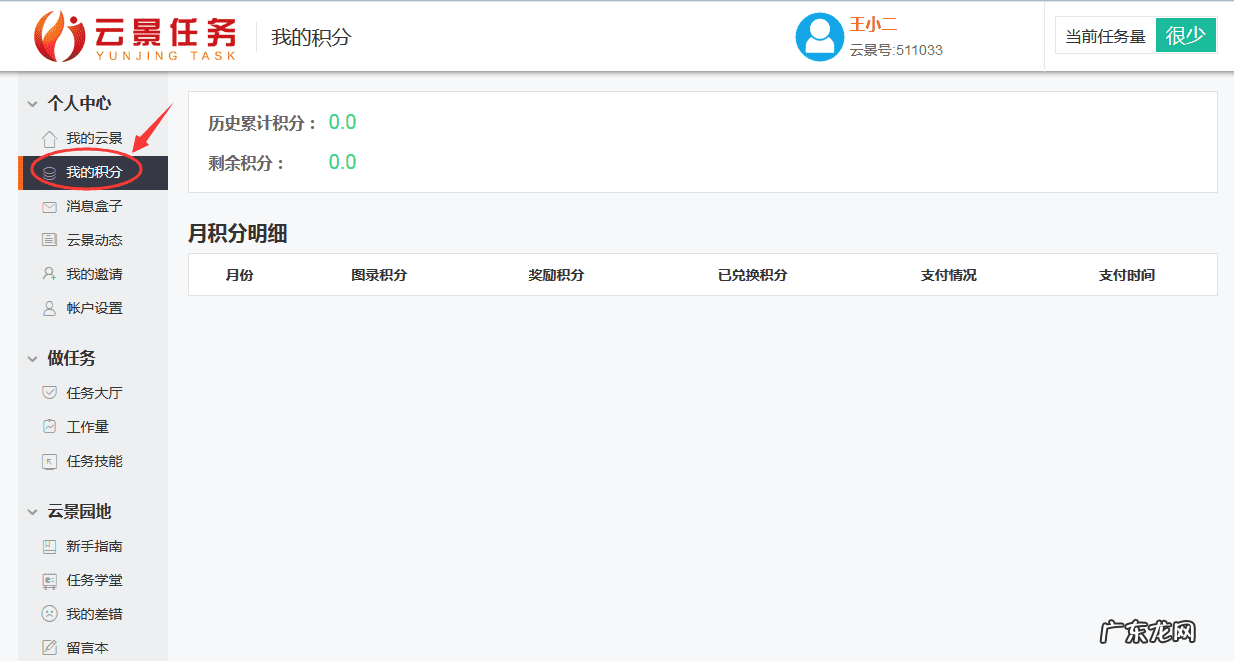Click the user avatar in the header

point(819,37)
